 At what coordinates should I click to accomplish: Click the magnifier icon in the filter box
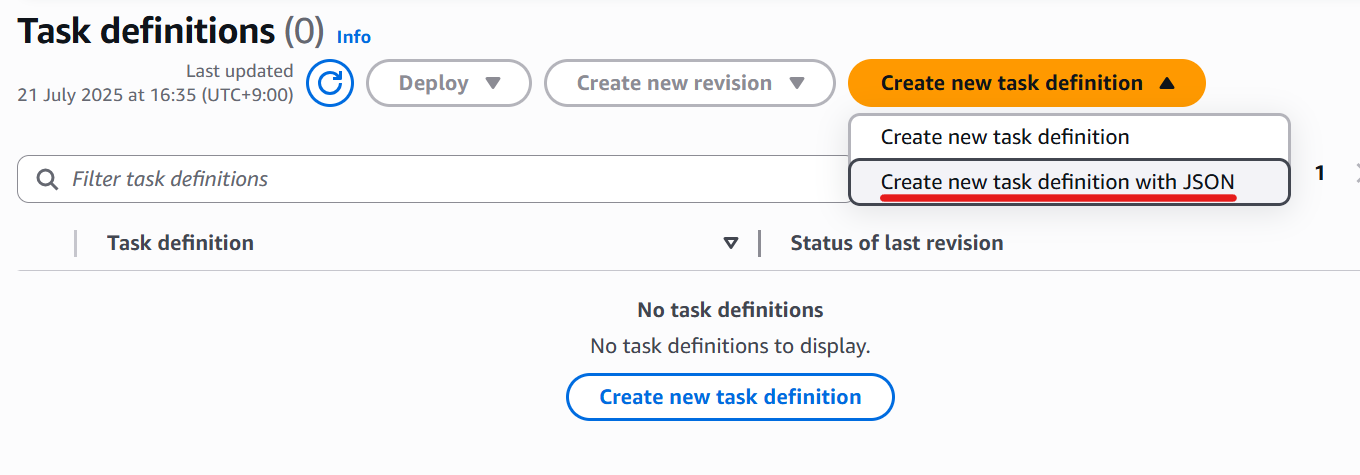tap(47, 179)
